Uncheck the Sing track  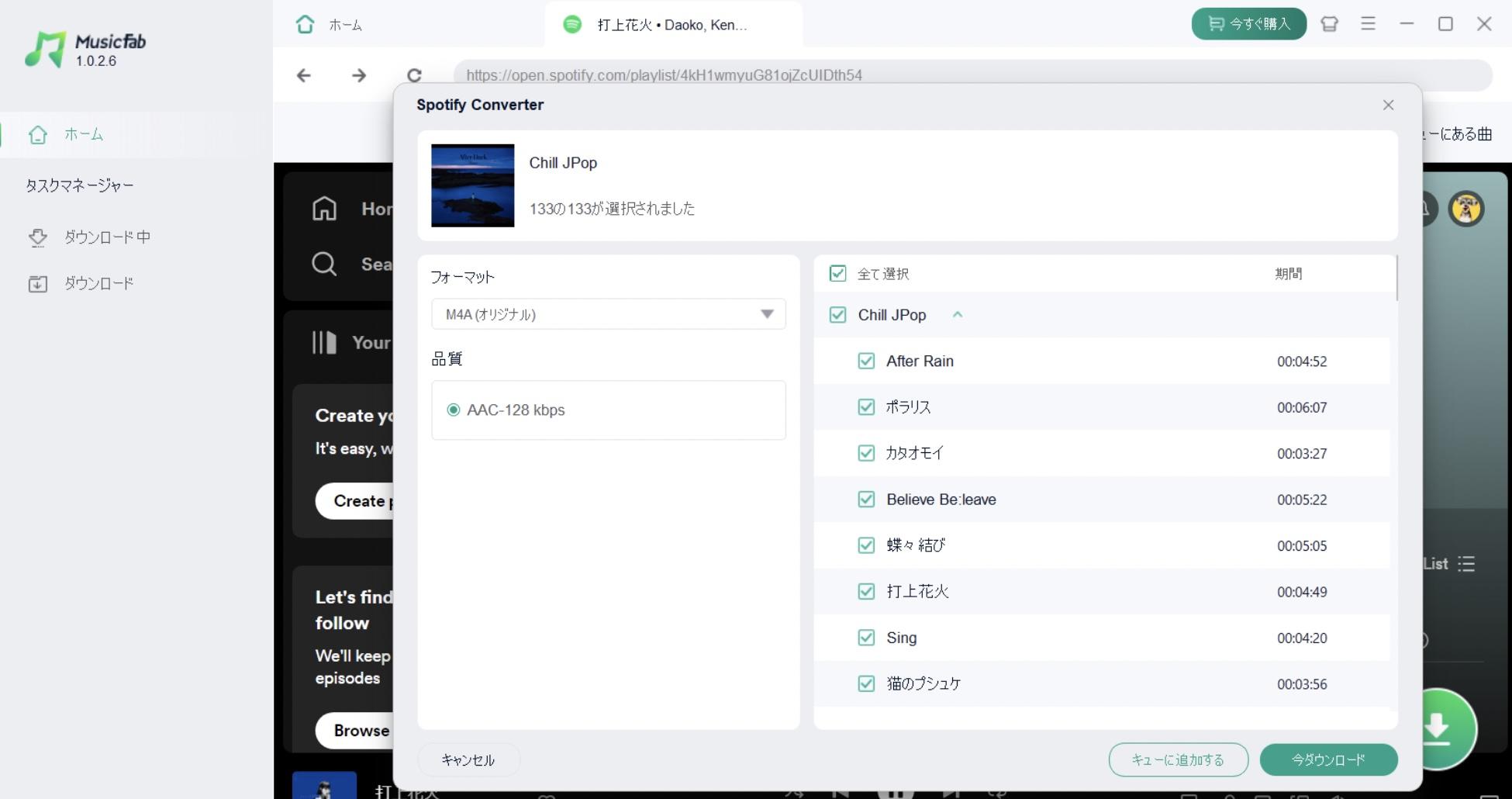click(866, 638)
